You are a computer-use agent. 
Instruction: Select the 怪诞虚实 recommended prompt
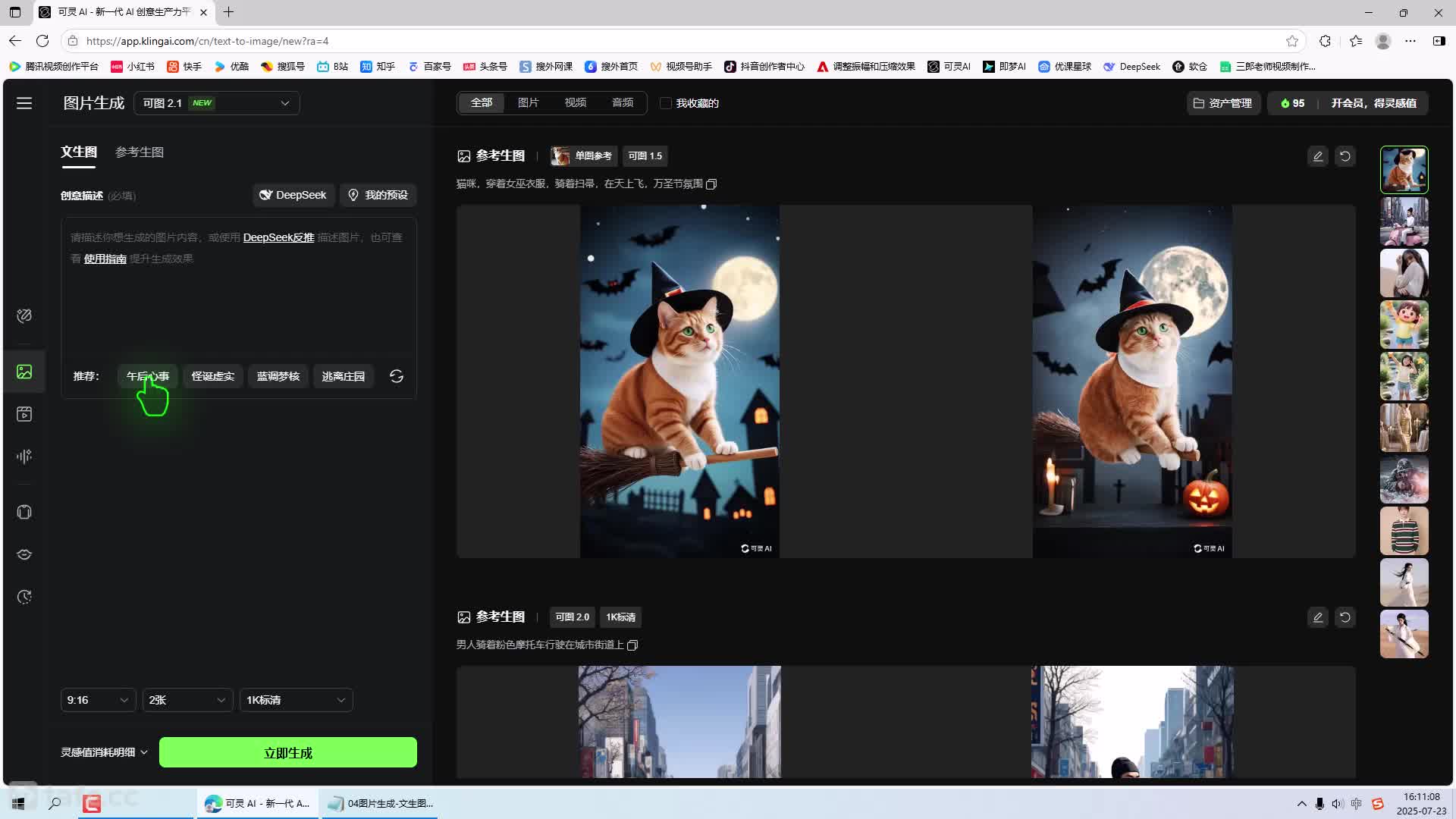click(212, 376)
